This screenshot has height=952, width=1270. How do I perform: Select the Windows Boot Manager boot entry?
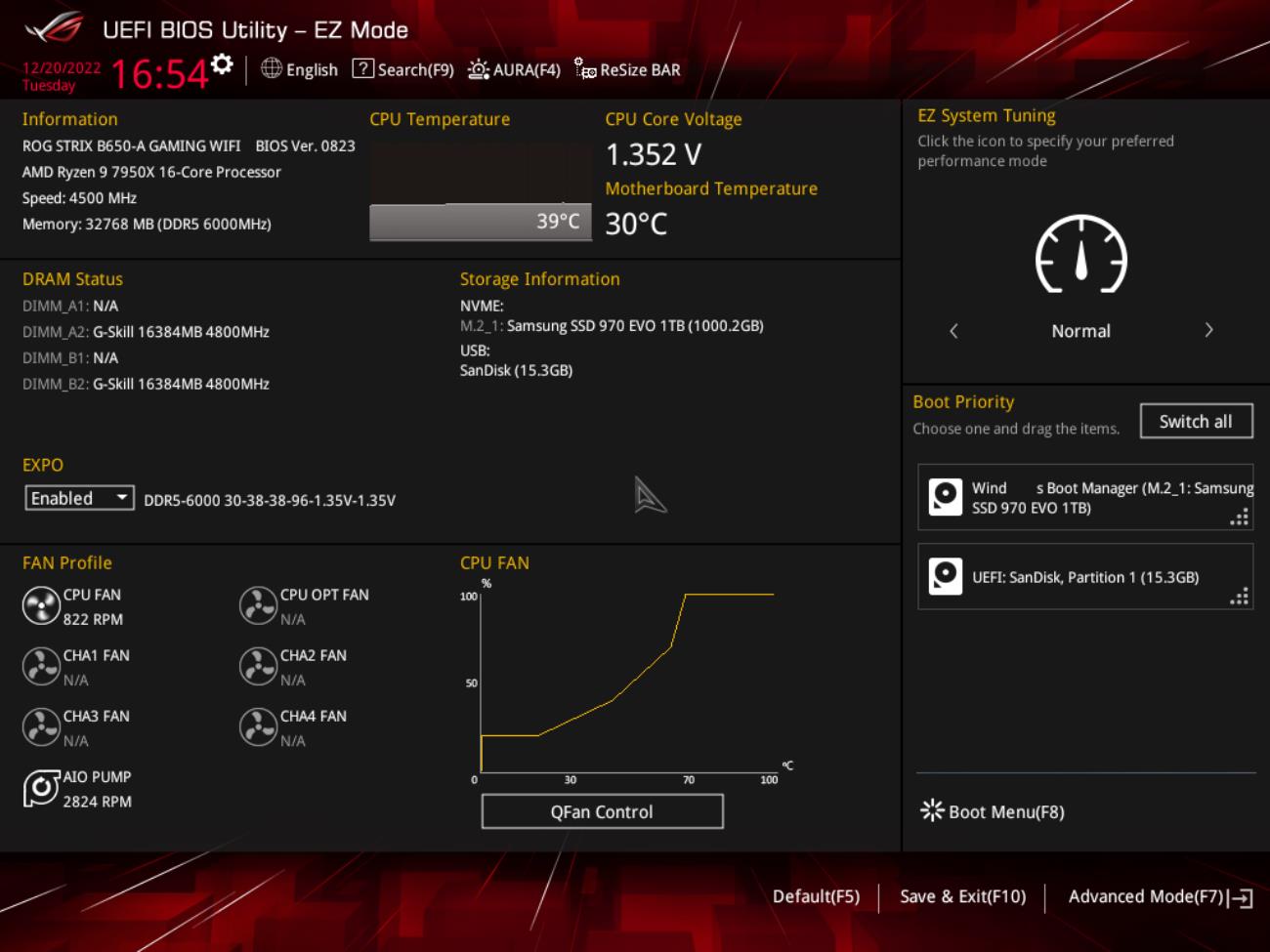1084,497
